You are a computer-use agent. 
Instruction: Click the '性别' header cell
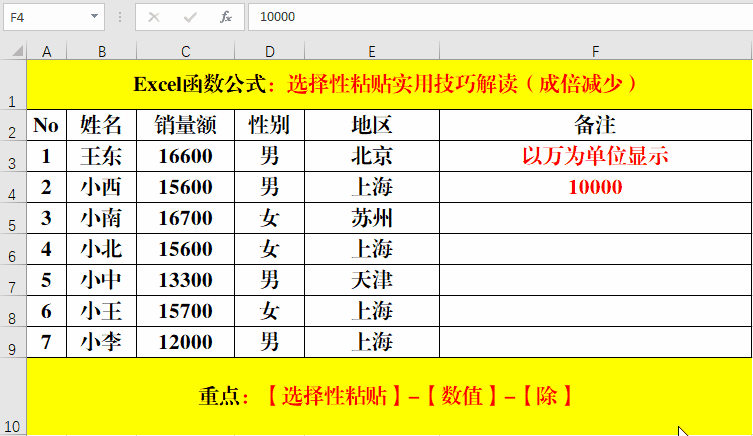click(x=269, y=125)
